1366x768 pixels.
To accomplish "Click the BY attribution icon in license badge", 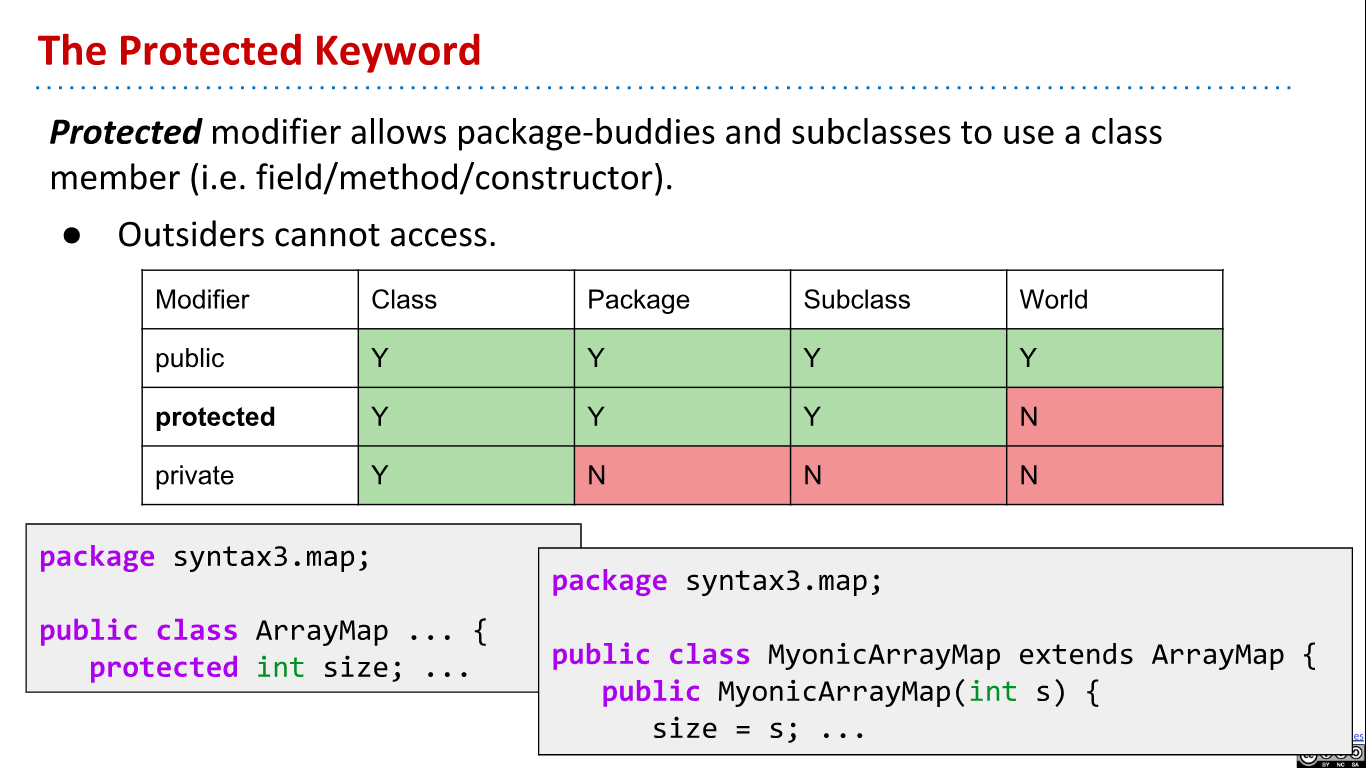I will [x=1325, y=763].
